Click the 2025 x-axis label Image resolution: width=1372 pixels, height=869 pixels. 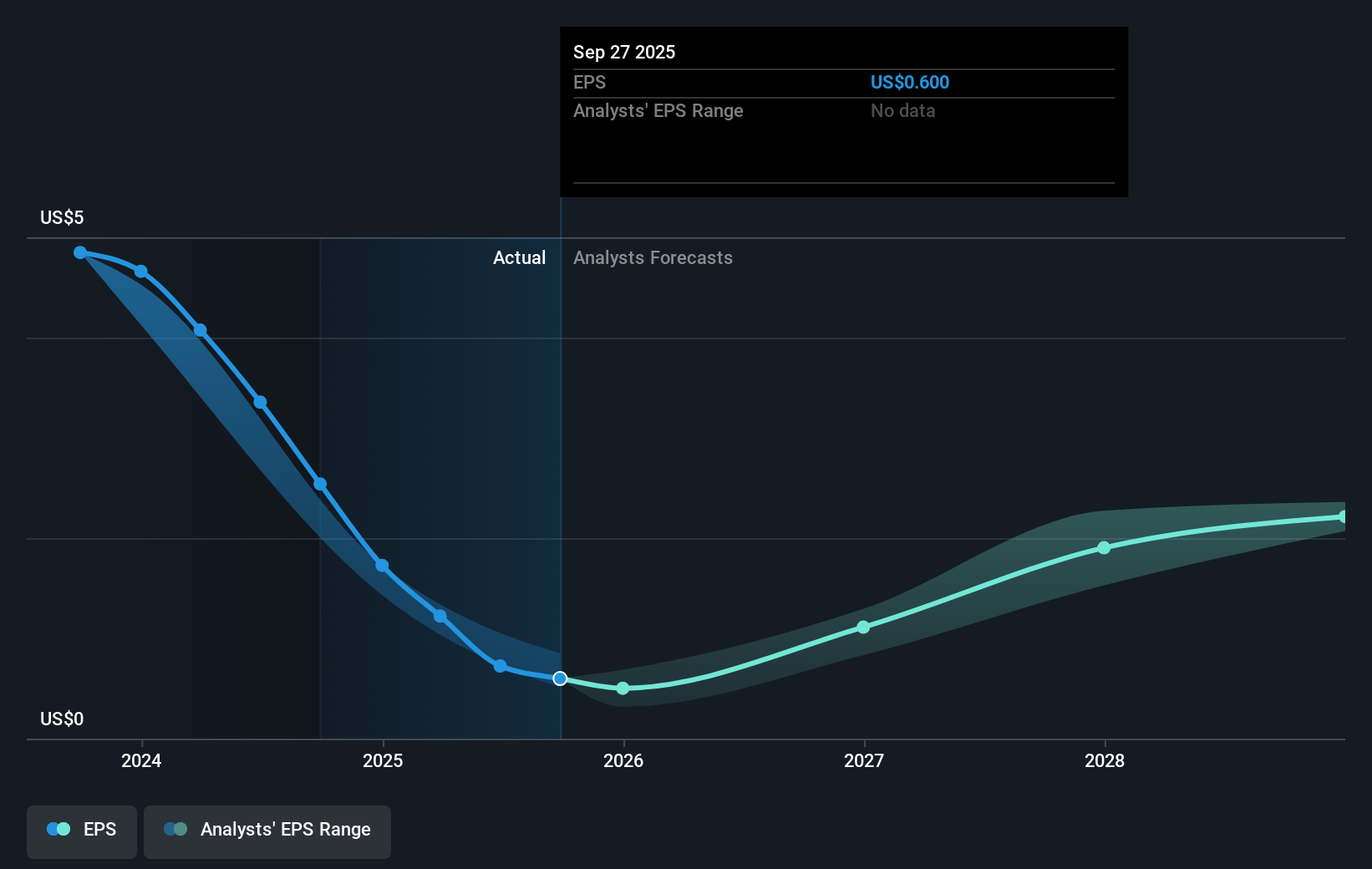coord(383,760)
